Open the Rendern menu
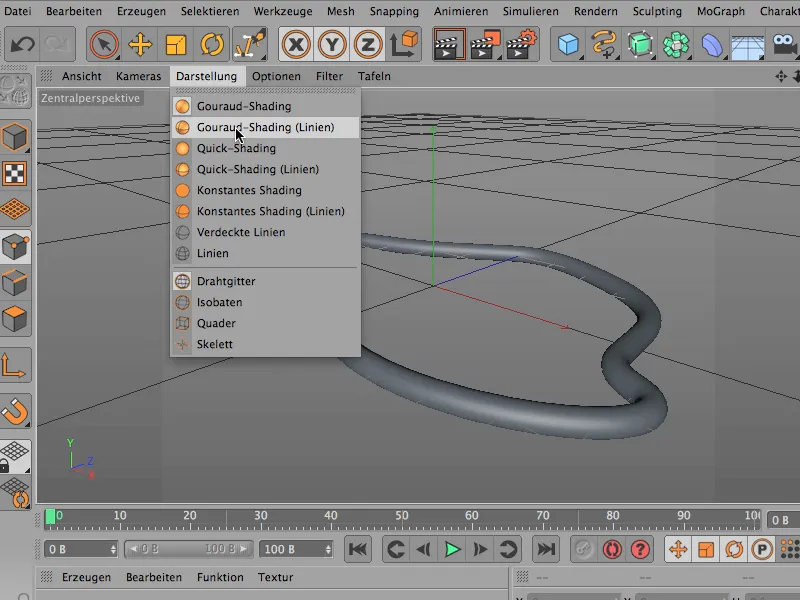800x600 pixels. click(x=595, y=11)
